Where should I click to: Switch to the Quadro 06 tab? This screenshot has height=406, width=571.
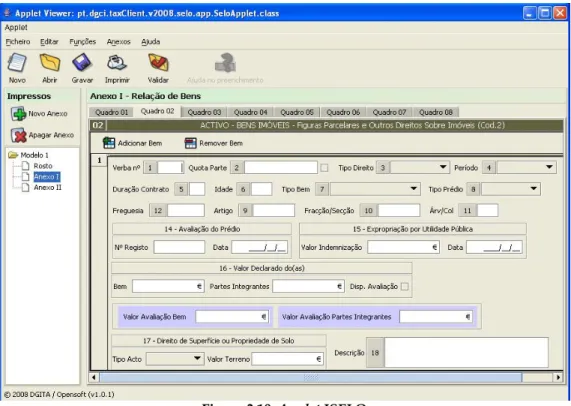(x=343, y=113)
